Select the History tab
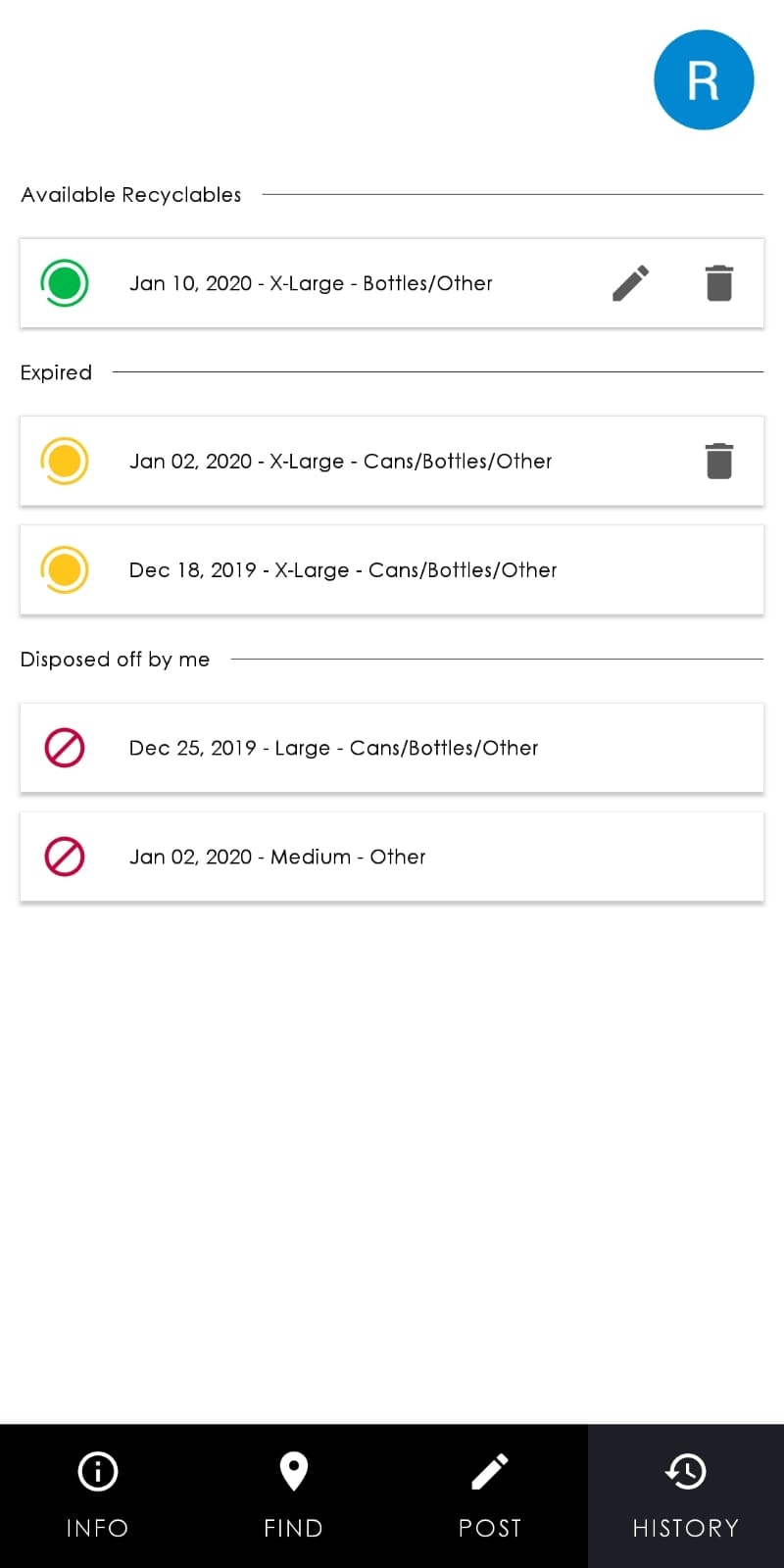This screenshot has height=1568, width=784. click(x=686, y=1495)
